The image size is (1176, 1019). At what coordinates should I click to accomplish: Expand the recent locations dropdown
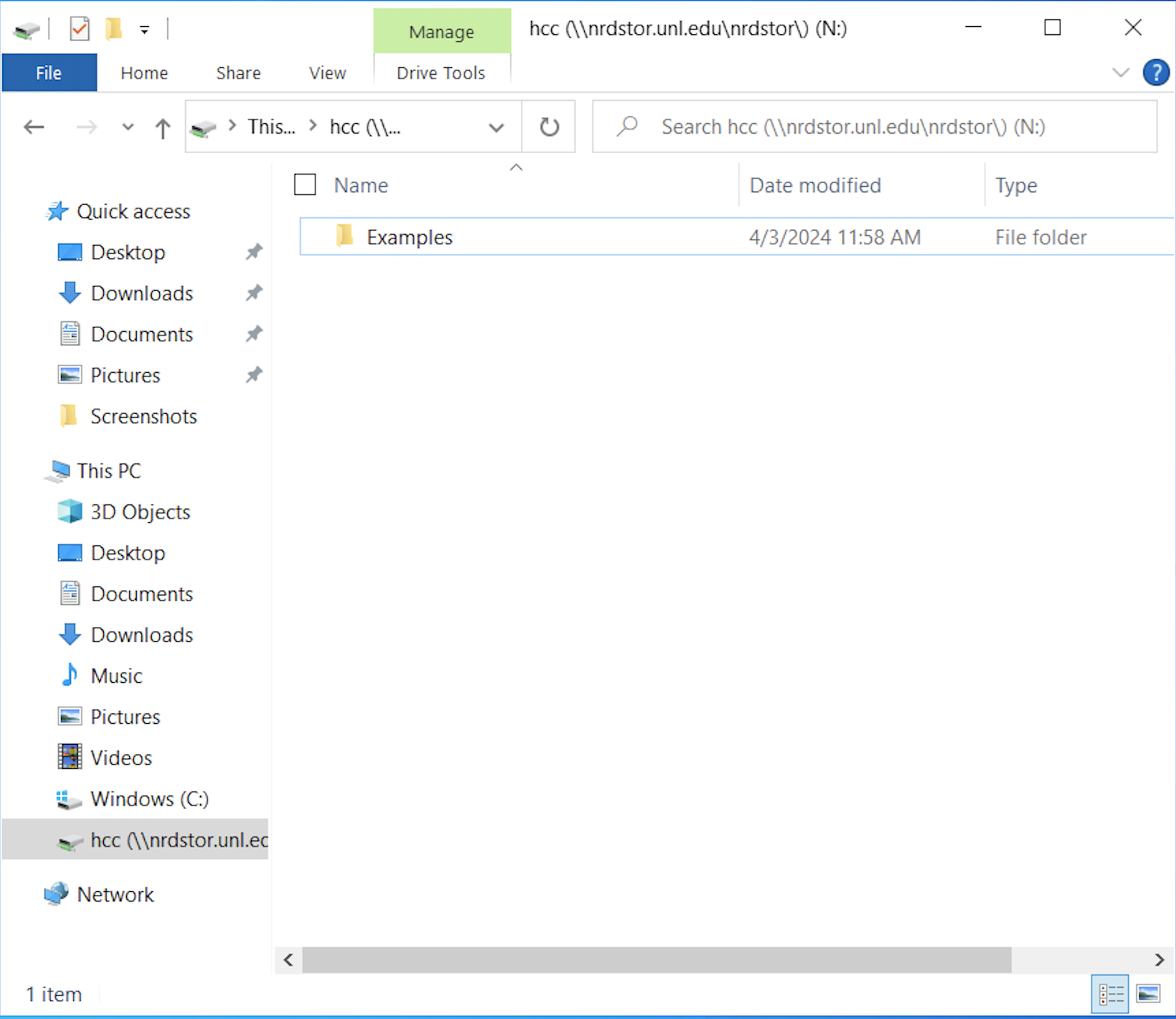(128, 127)
